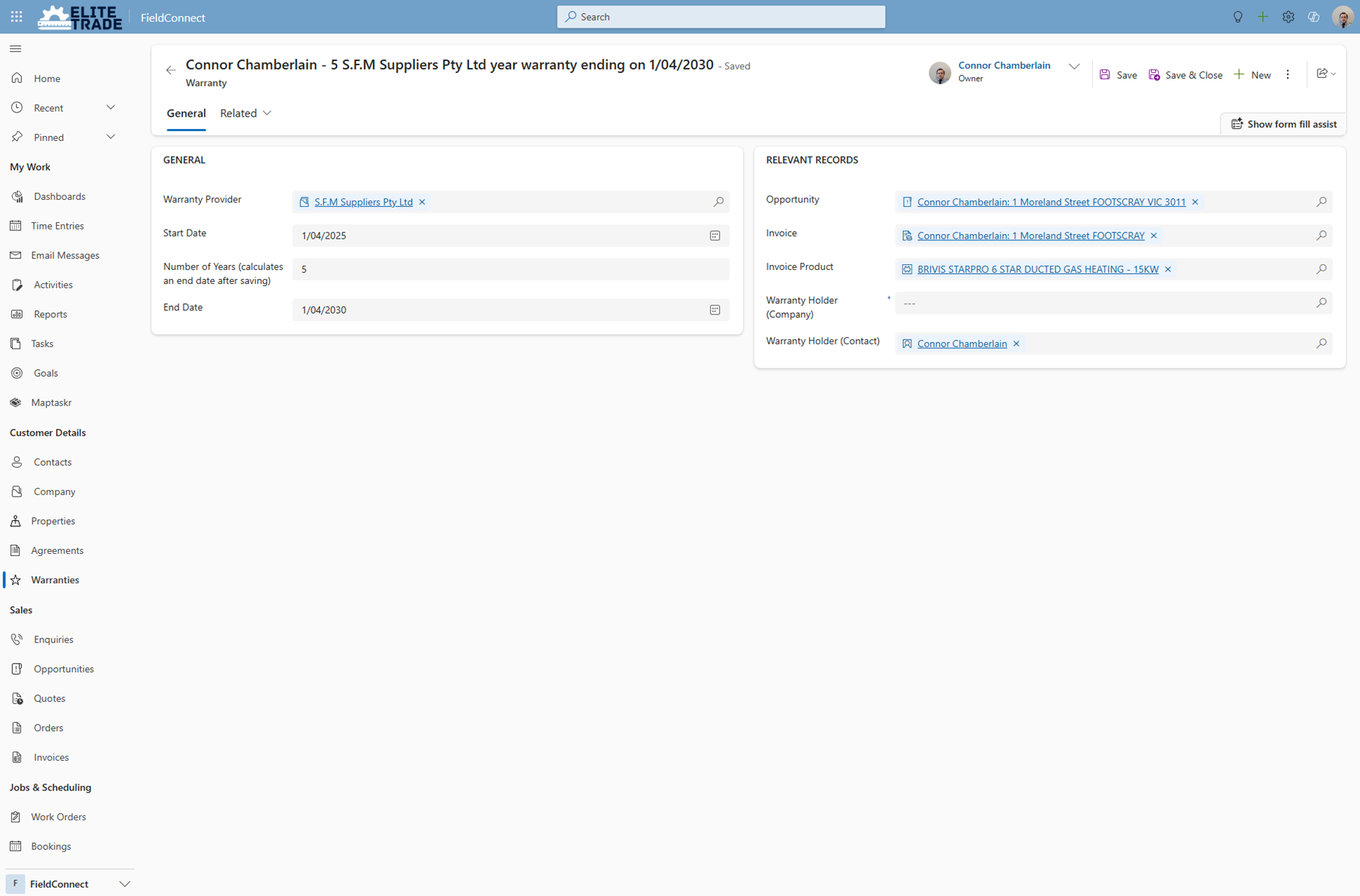This screenshot has width=1360, height=896.
Task: Search Warranty Provider lookup magnifier icon
Action: [x=718, y=202]
